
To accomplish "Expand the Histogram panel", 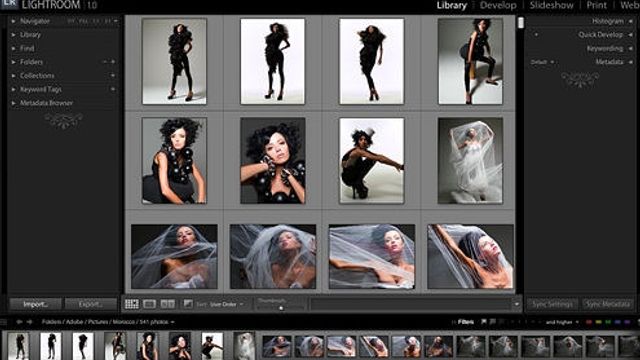I will [631, 21].
